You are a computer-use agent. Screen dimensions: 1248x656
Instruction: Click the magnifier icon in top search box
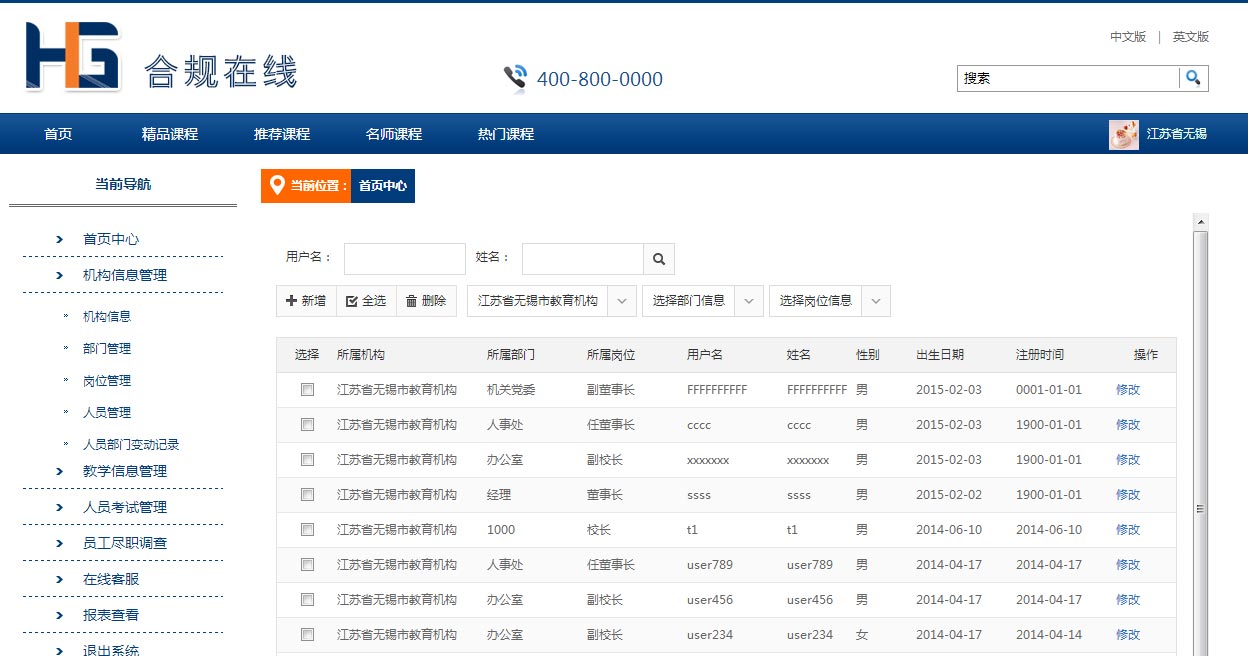point(1193,78)
